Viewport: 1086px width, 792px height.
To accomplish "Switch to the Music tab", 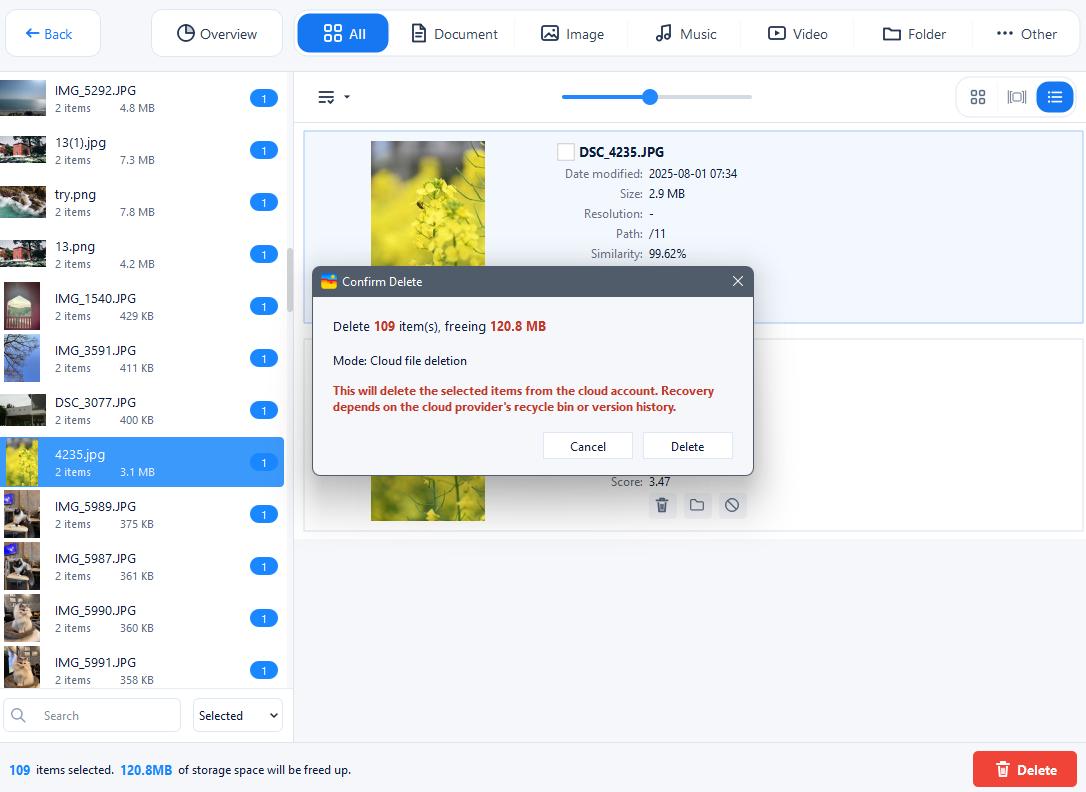I will pos(686,33).
